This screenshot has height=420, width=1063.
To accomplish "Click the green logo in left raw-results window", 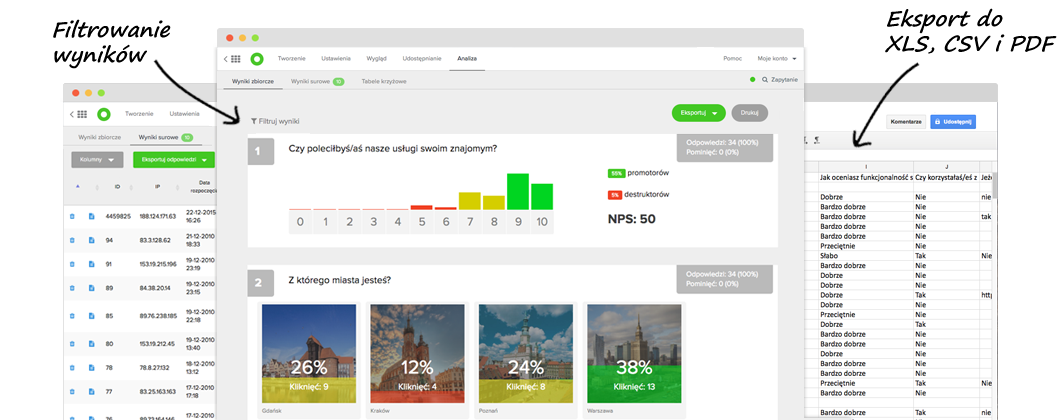I will [x=104, y=114].
